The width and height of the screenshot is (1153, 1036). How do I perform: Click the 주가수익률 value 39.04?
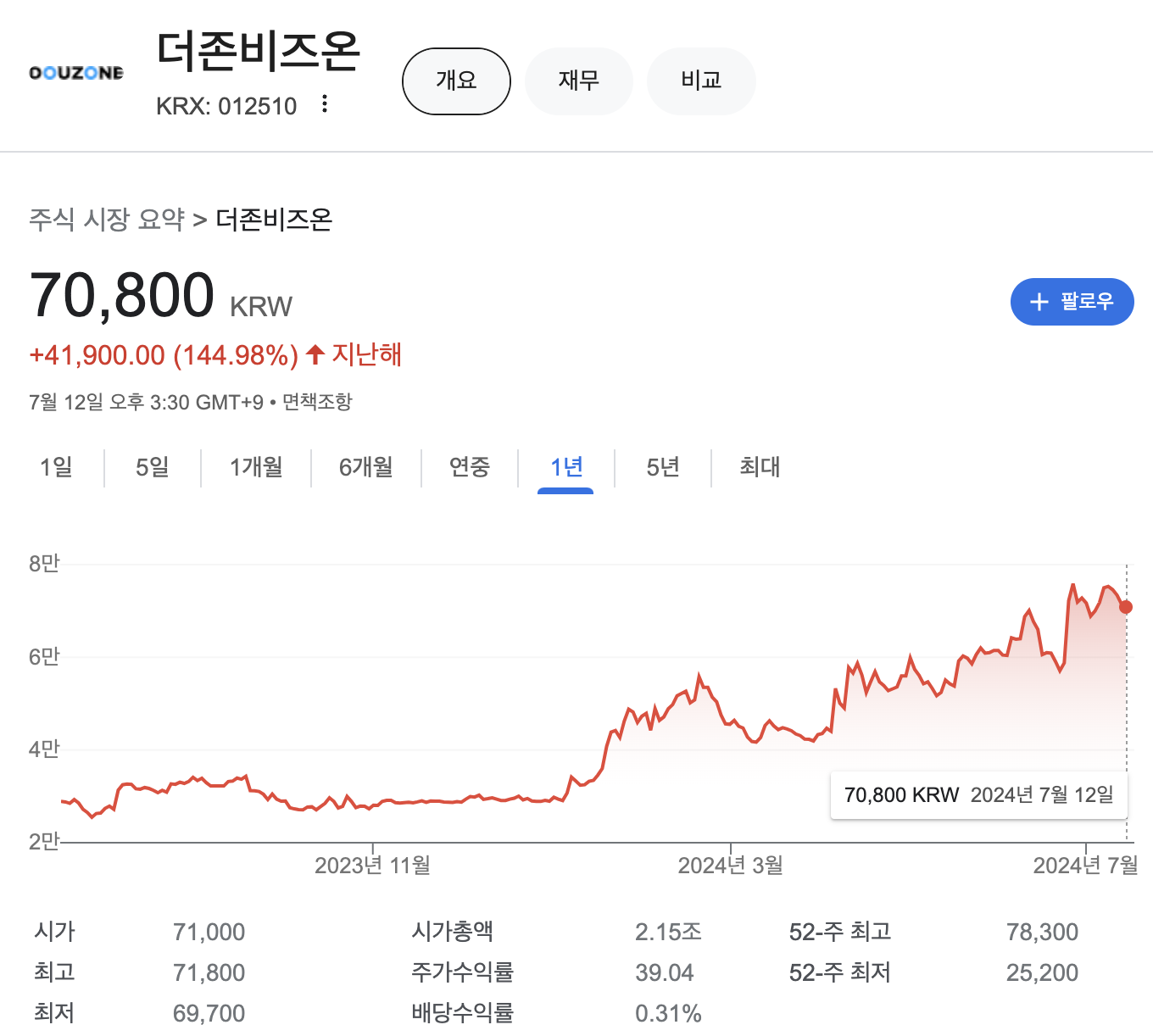pyautogui.click(x=665, y=972)
